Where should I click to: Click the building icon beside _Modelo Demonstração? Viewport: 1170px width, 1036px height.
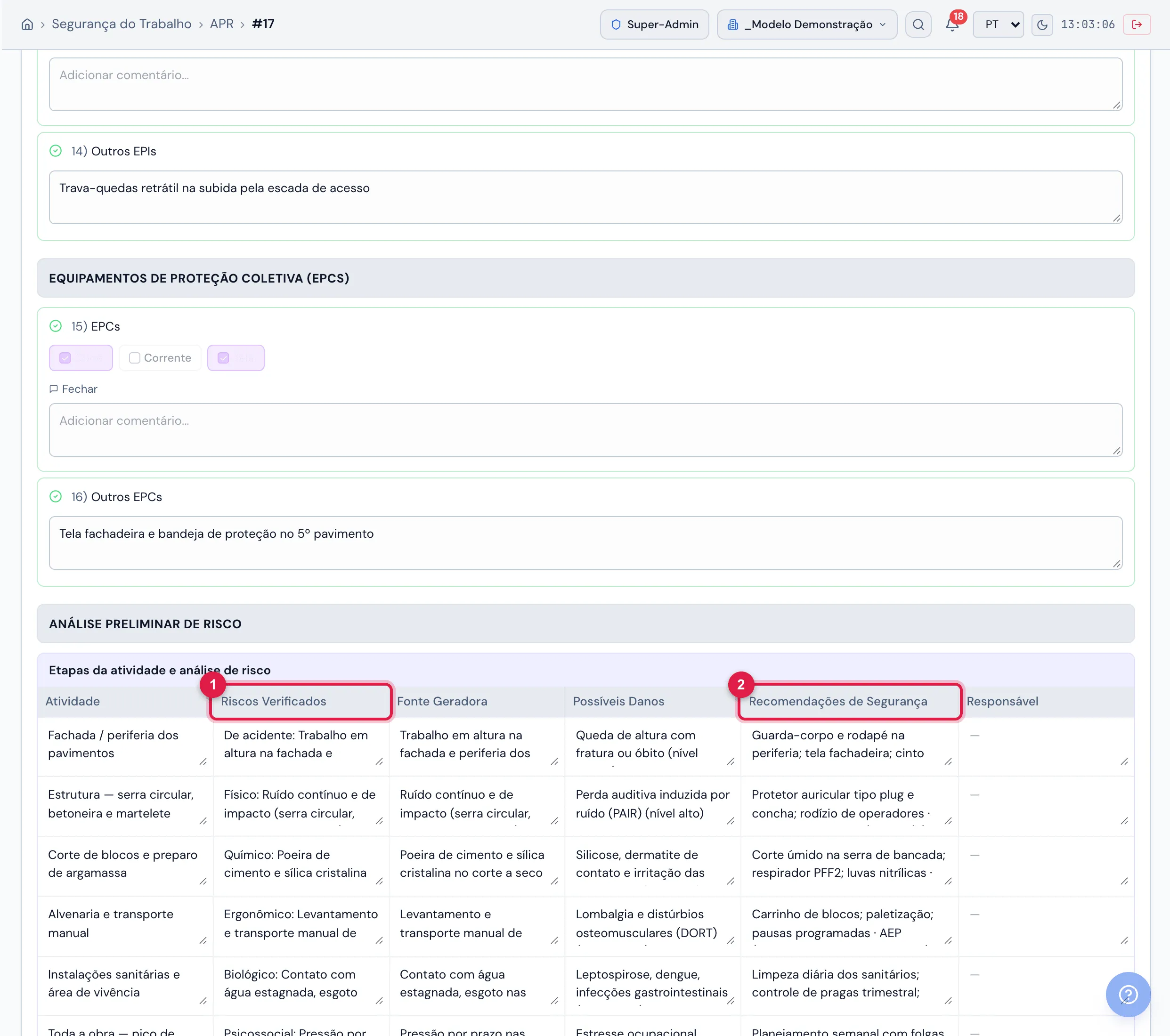coord(733,24)
